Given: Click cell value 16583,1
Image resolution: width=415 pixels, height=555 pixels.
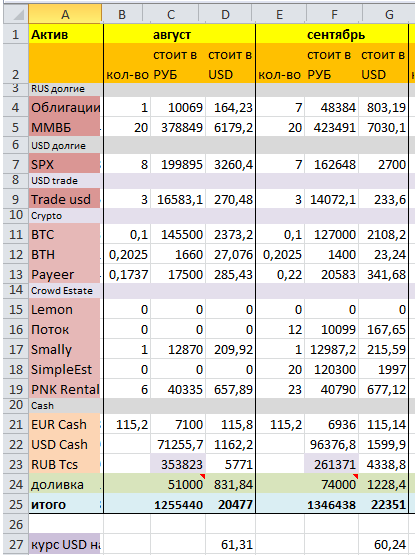Looking at the screenshot, I should click(x=178, y=199).
